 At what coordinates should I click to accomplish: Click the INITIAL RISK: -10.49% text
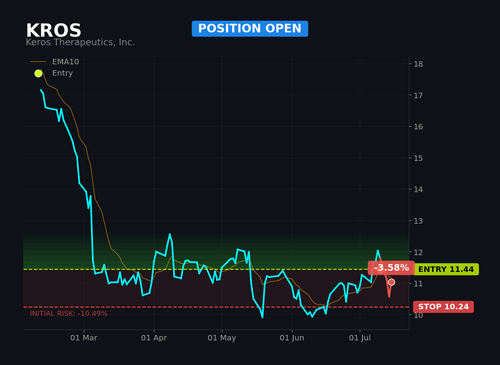point(69,313)
